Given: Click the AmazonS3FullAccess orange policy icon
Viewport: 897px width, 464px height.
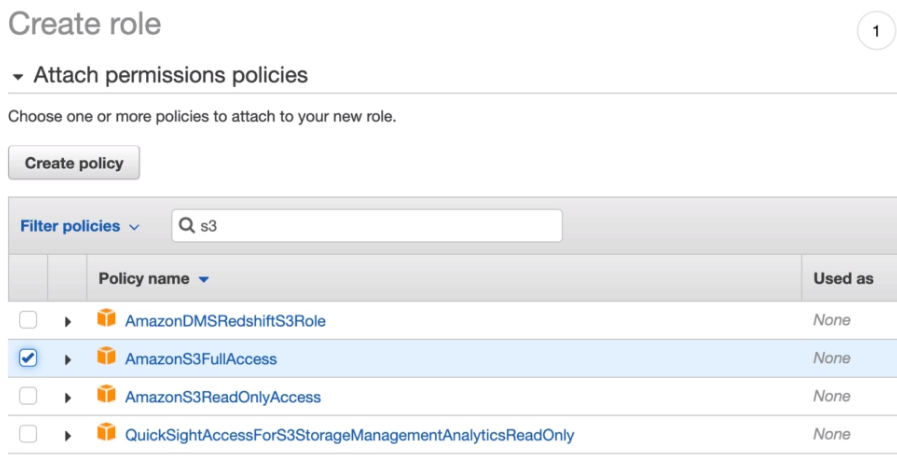Looking at the screenshot, I should point(106,358).
